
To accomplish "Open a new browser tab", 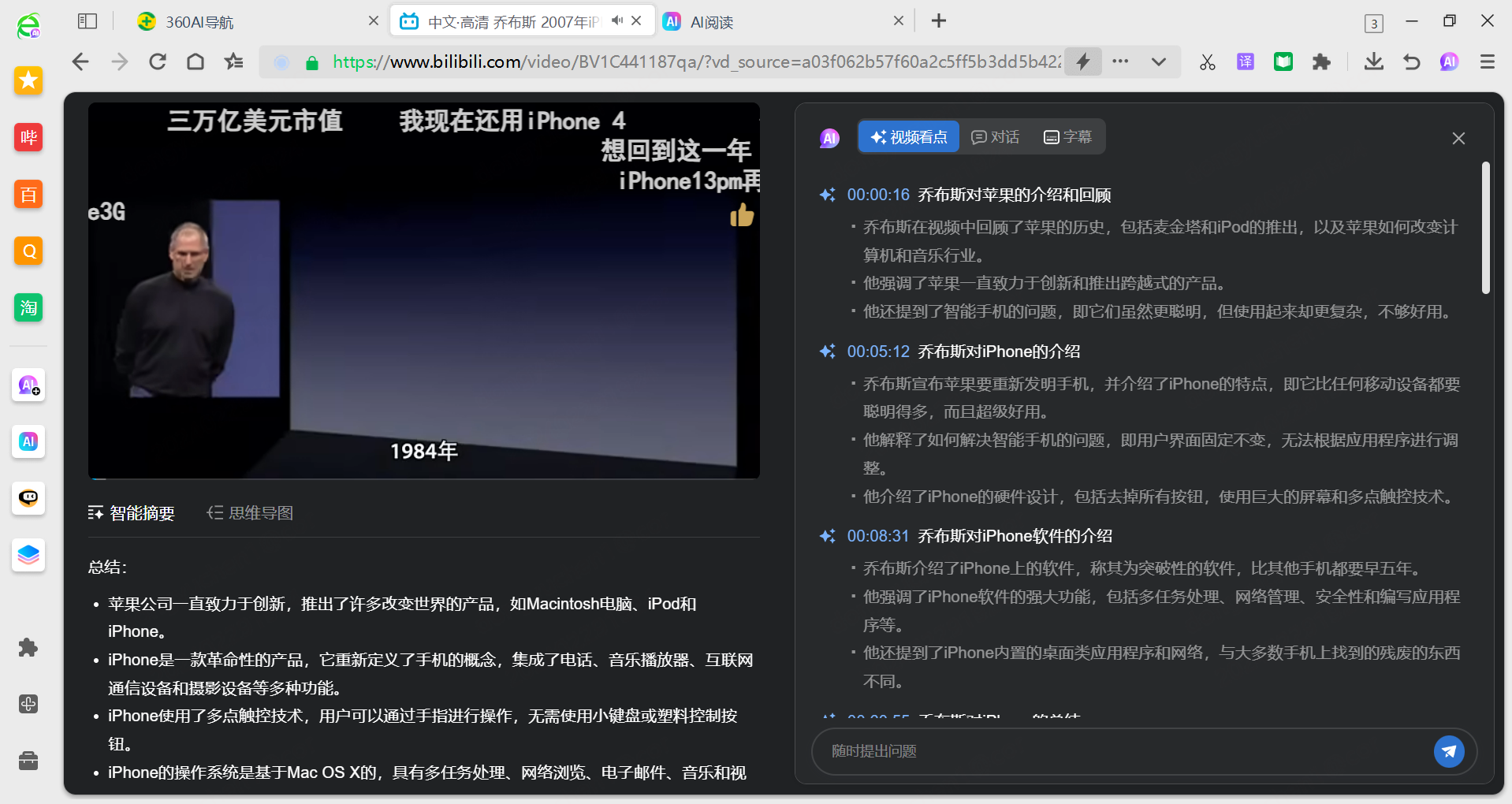I will tap(938, 21).
